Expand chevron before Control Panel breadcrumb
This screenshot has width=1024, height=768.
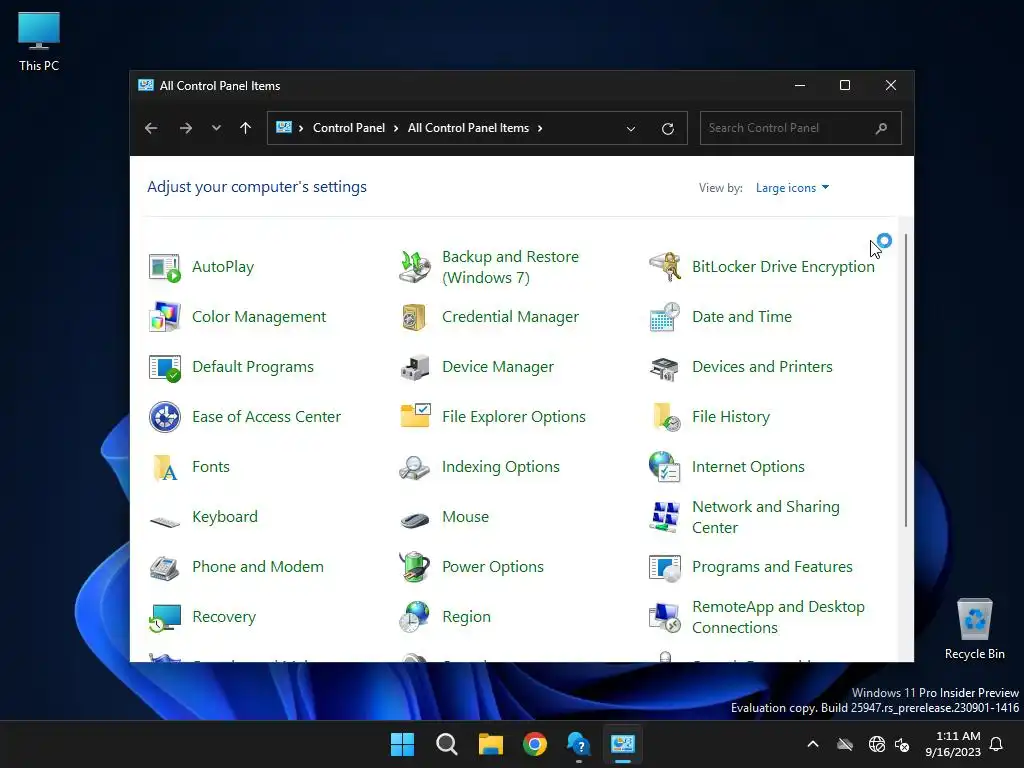pos(301,128)
